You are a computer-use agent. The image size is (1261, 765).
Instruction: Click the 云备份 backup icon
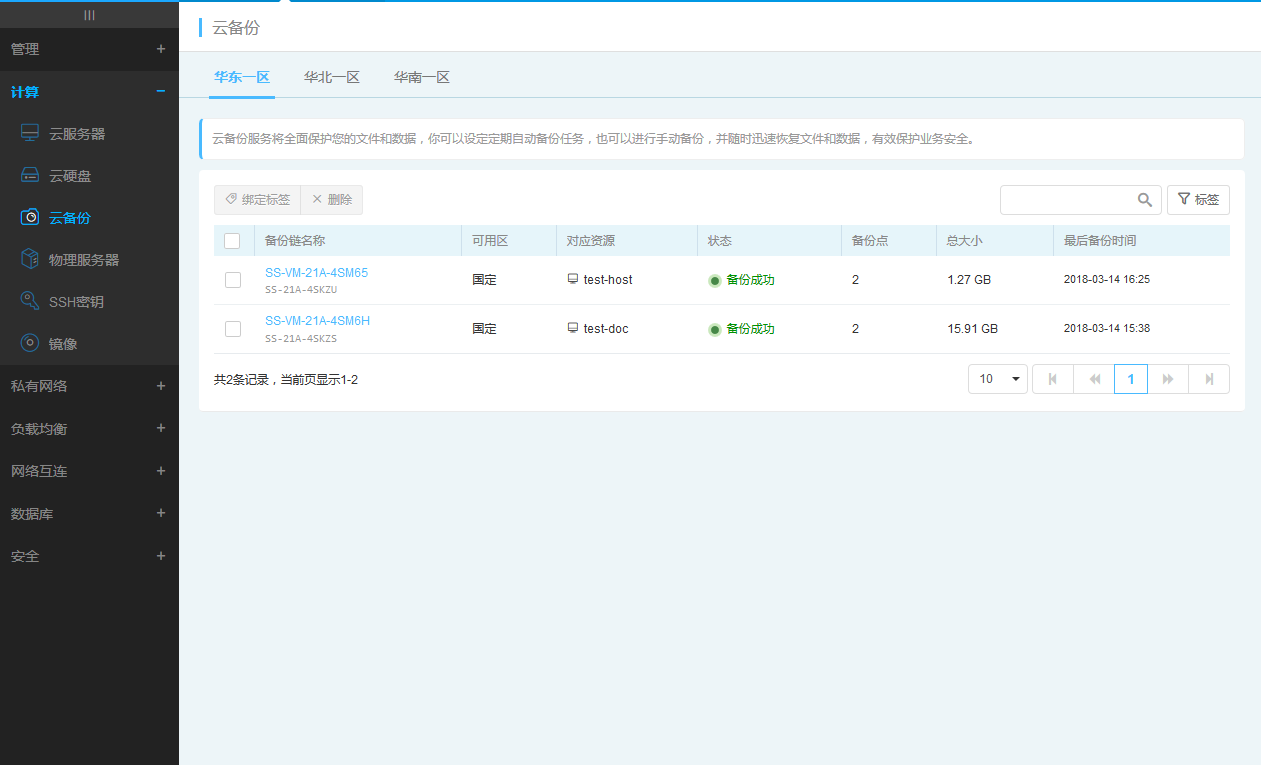(30, 217)
